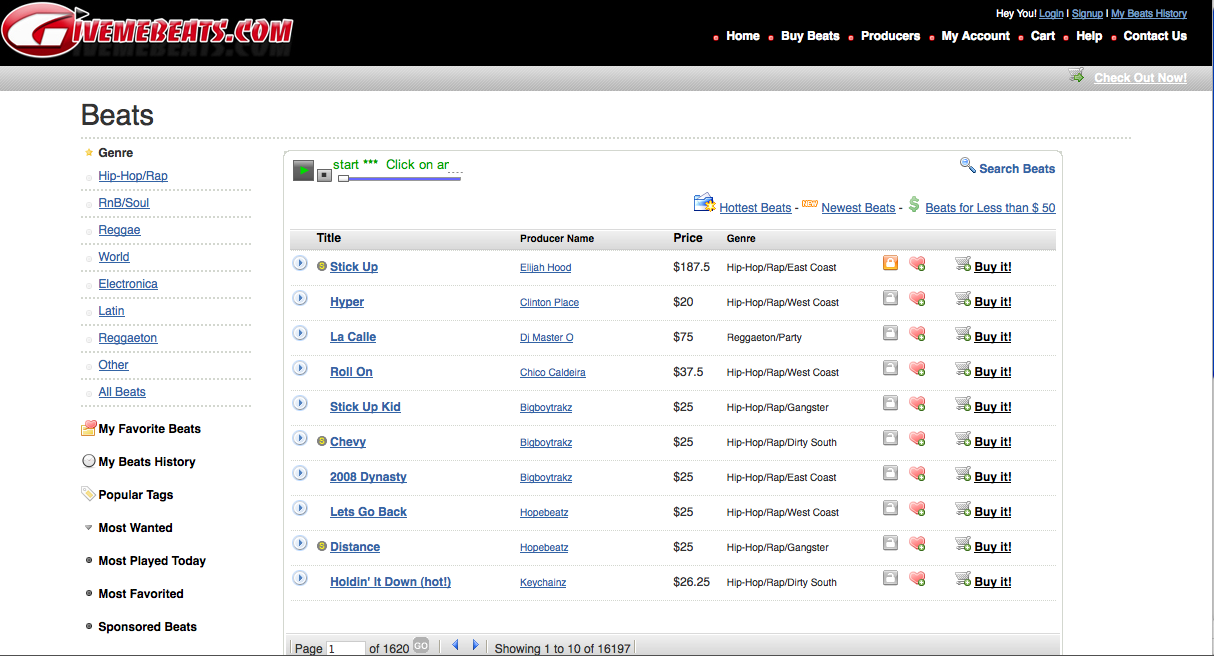Add Stick Up to favorites heart
This screenshot has width=1214, height=656.
[x=917, y=264]
